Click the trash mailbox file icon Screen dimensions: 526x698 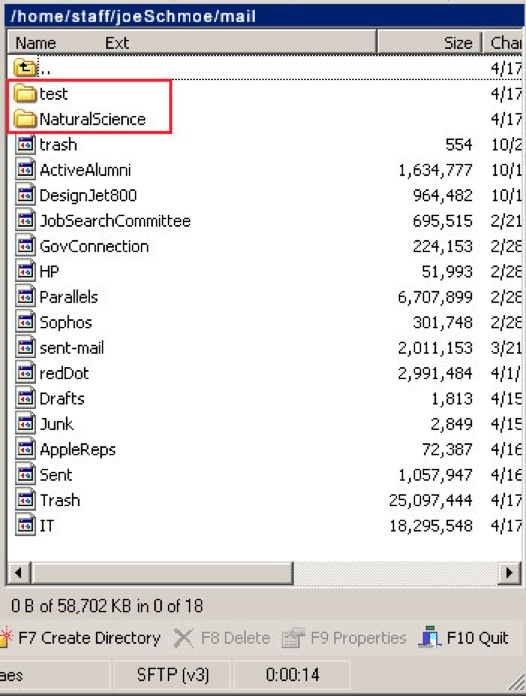click(x=25, y=145)
